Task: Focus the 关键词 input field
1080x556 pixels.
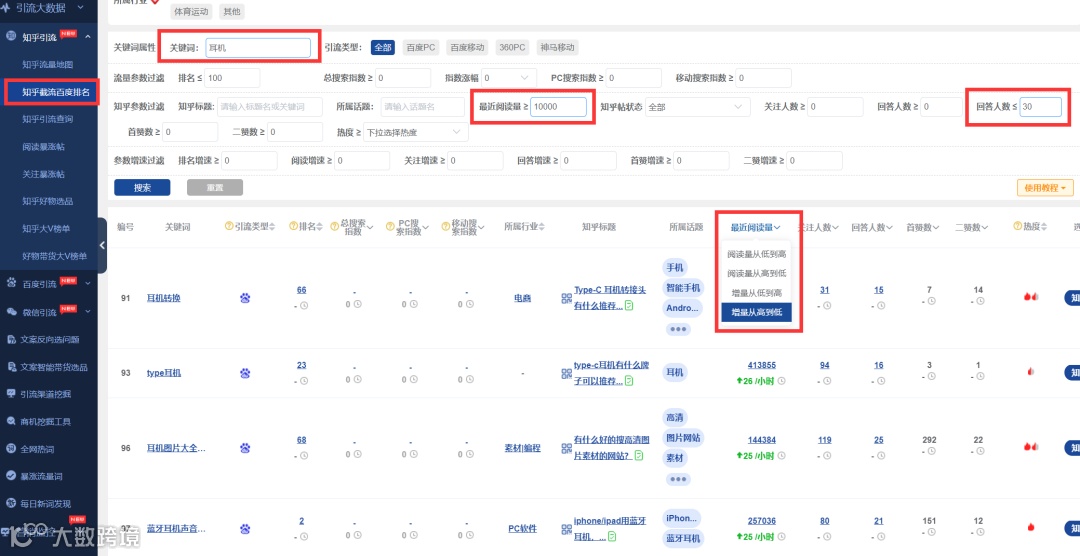Action: (x=258, y=48)
